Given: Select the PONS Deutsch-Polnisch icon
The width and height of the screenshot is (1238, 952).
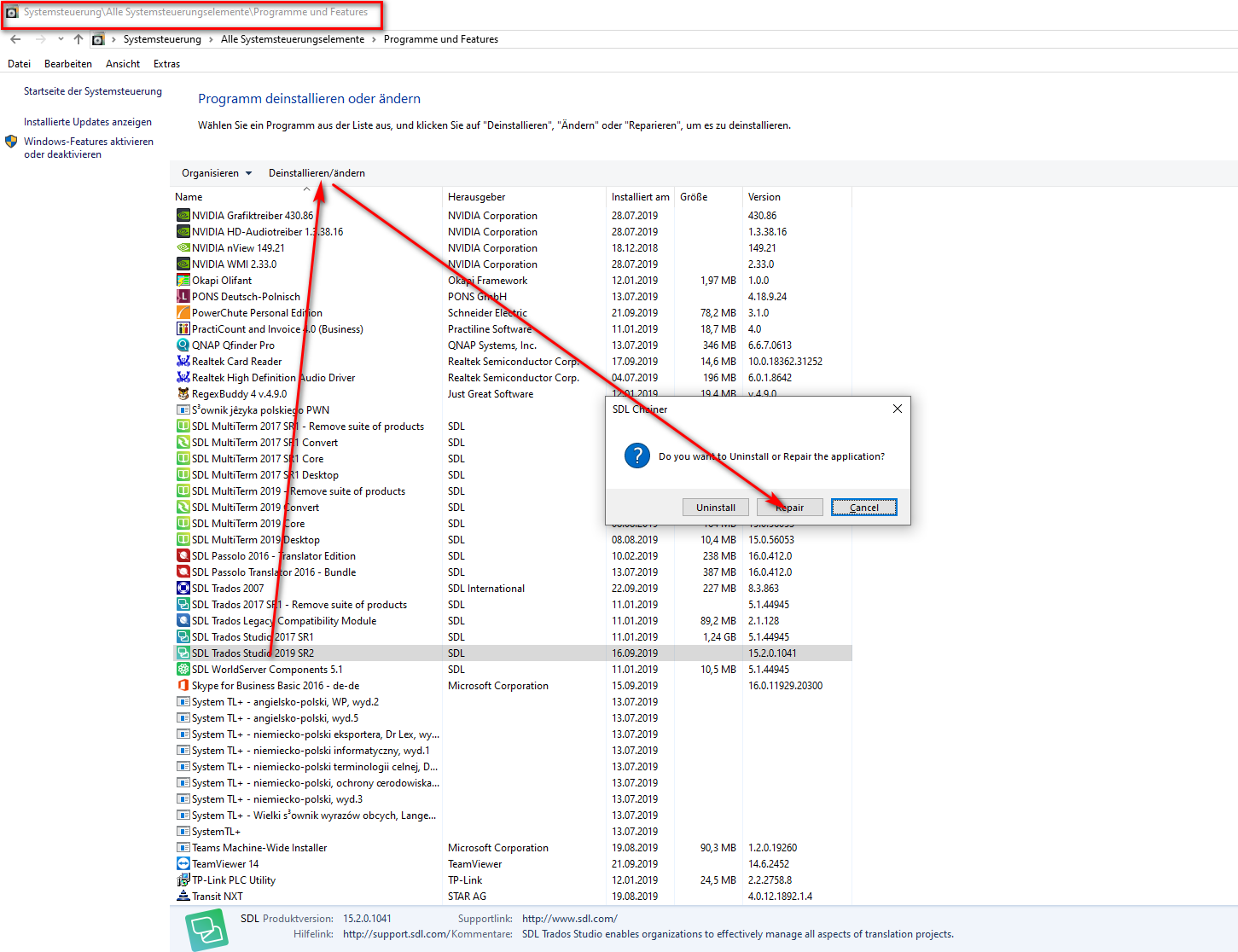Looking at the screenshot, I should tap(183, 297).
